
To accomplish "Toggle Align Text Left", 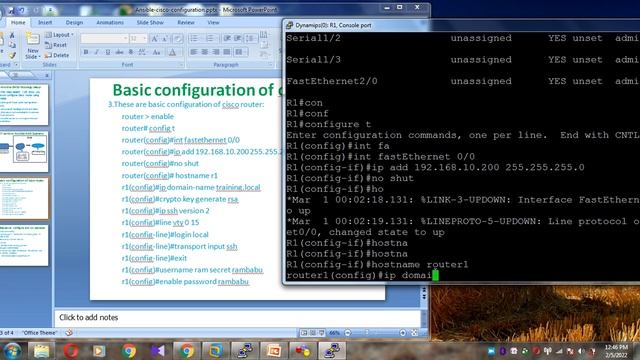I will coord(193,52).
